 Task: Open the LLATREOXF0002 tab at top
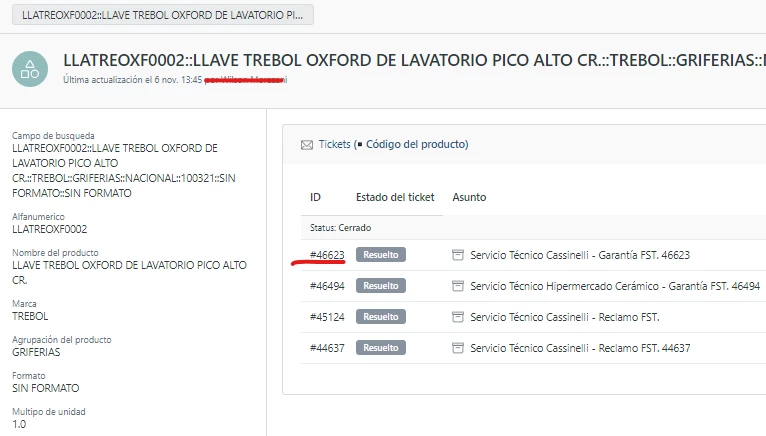[163, 15]
